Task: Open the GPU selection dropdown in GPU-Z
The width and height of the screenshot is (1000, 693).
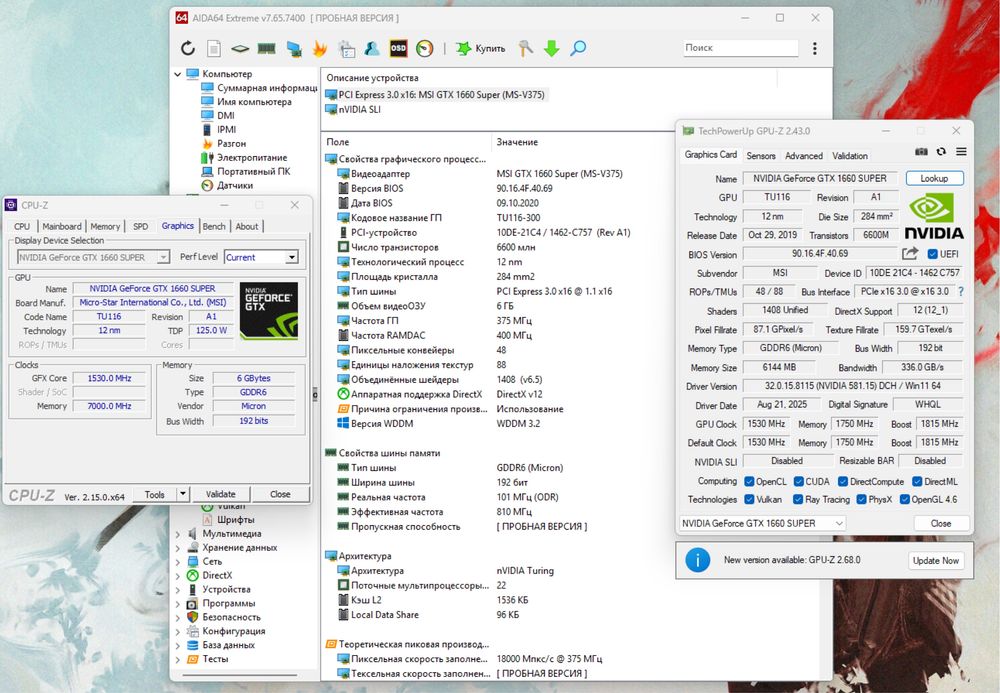Action: point(762,523)
